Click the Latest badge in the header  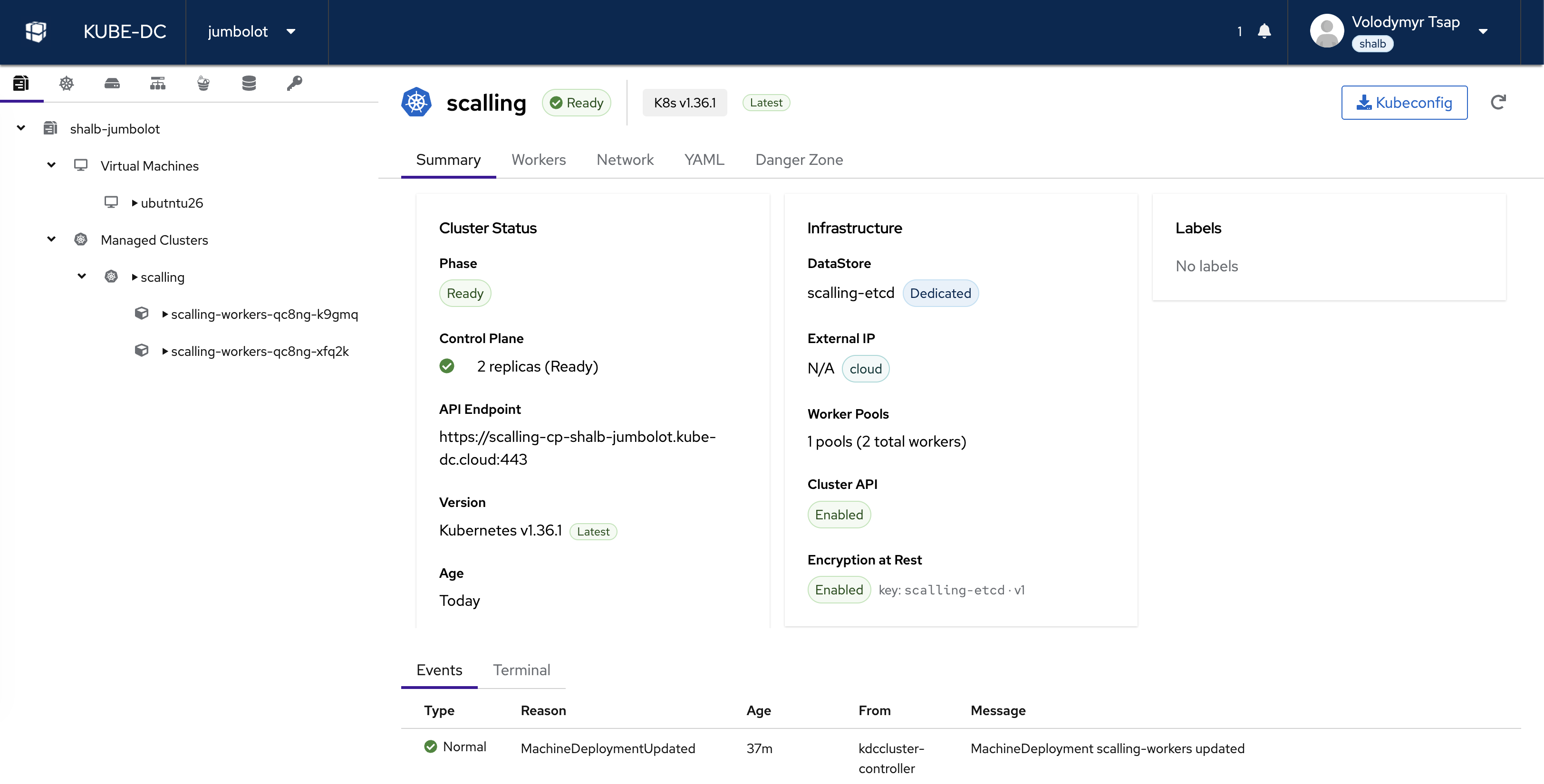pyautogui.click(x=766, y=103)
